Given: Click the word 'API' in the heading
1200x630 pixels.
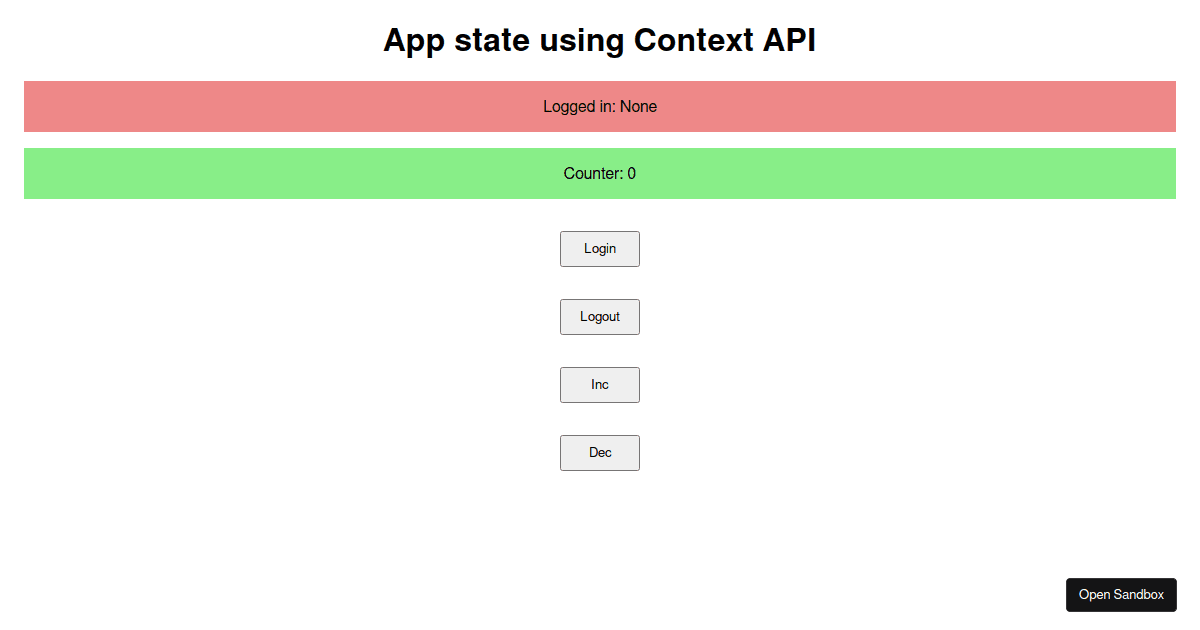Looking at the screenshot, I should click(790, 41).
